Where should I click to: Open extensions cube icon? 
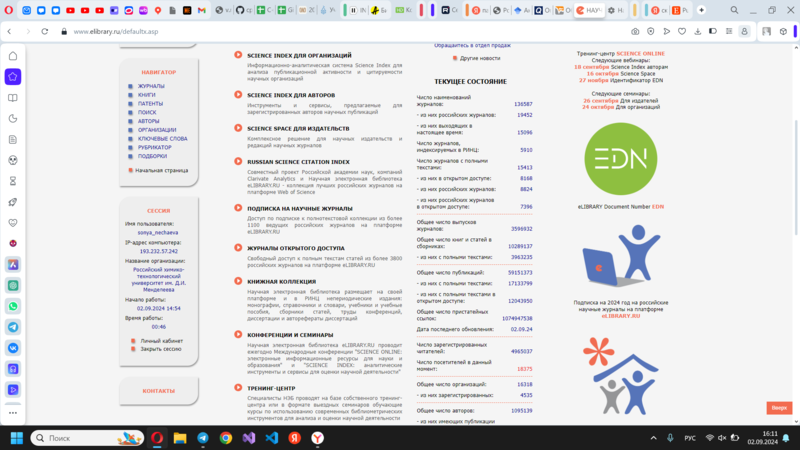click(x=783, y=32)
